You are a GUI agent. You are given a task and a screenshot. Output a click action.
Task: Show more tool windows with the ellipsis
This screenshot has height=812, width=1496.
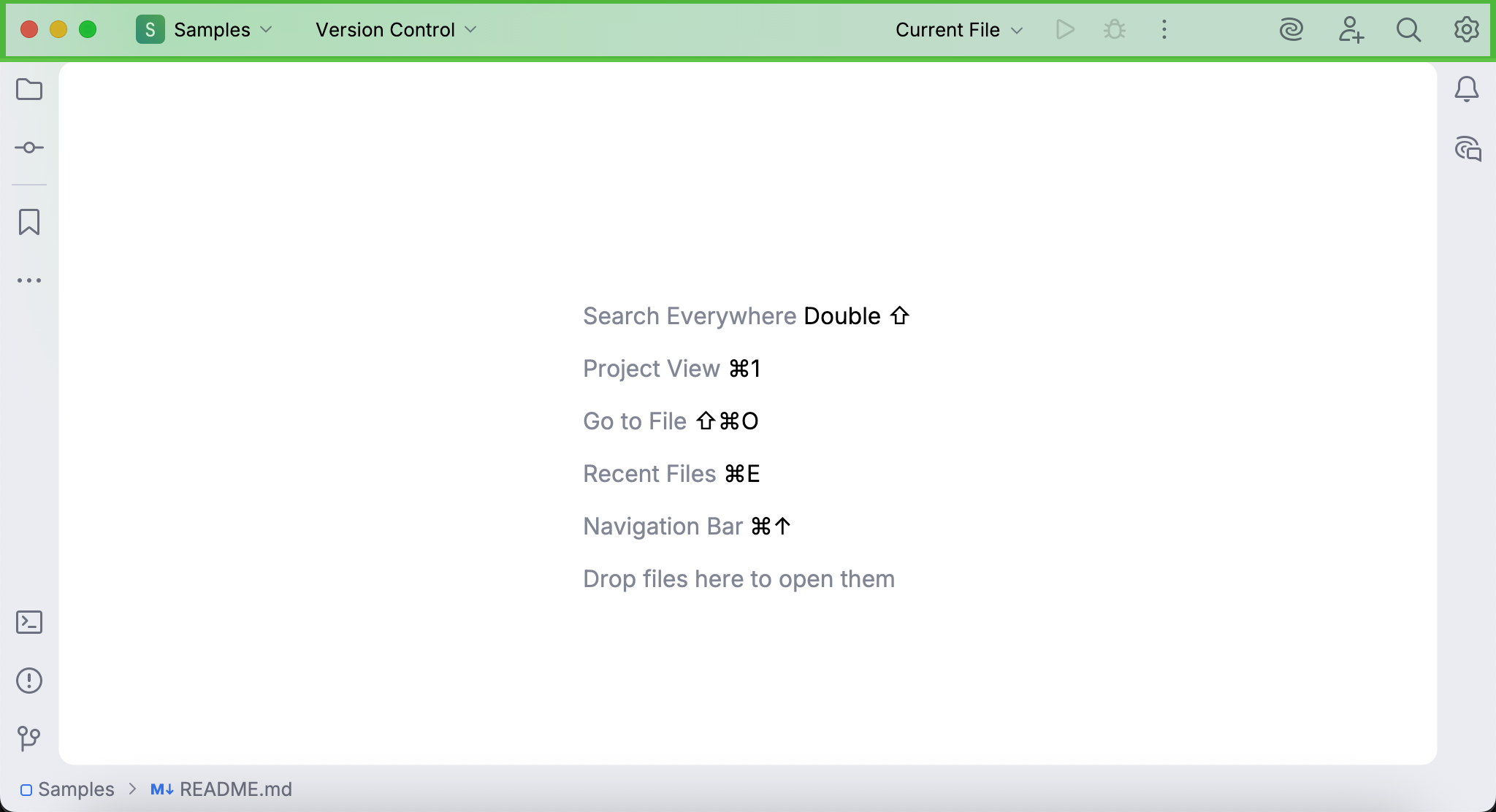(29, 280)
